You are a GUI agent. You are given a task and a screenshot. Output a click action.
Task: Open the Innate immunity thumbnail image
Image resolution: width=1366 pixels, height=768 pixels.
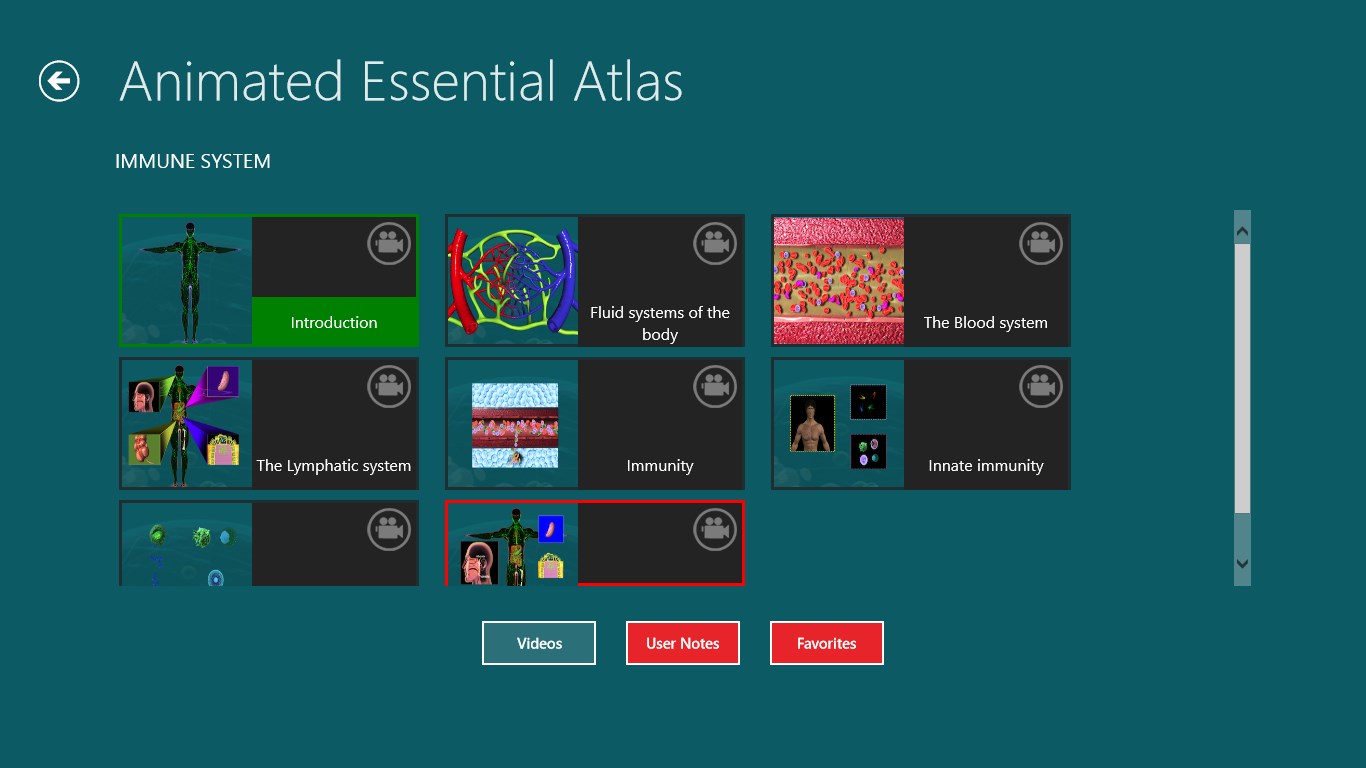pos(839,424)
